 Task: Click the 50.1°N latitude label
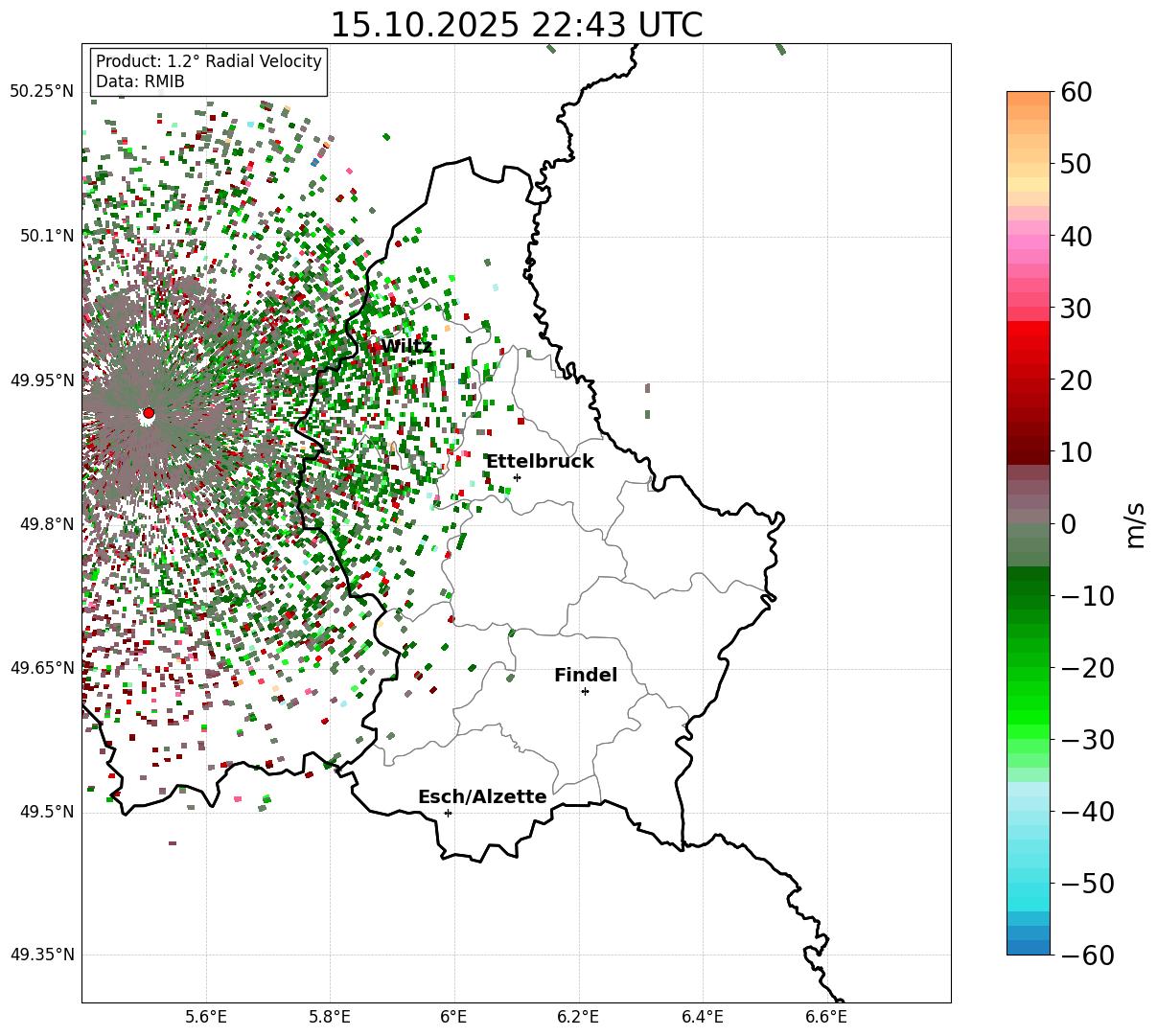point(46,236)
